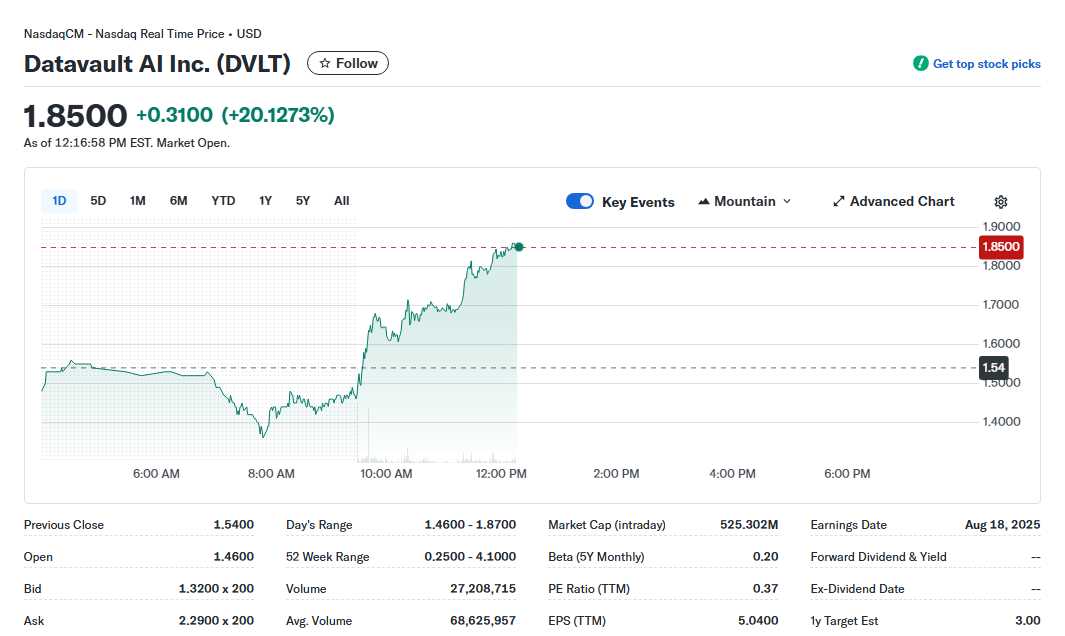
Task: Open the Get top stock picks link
Action: click(986, 63)
